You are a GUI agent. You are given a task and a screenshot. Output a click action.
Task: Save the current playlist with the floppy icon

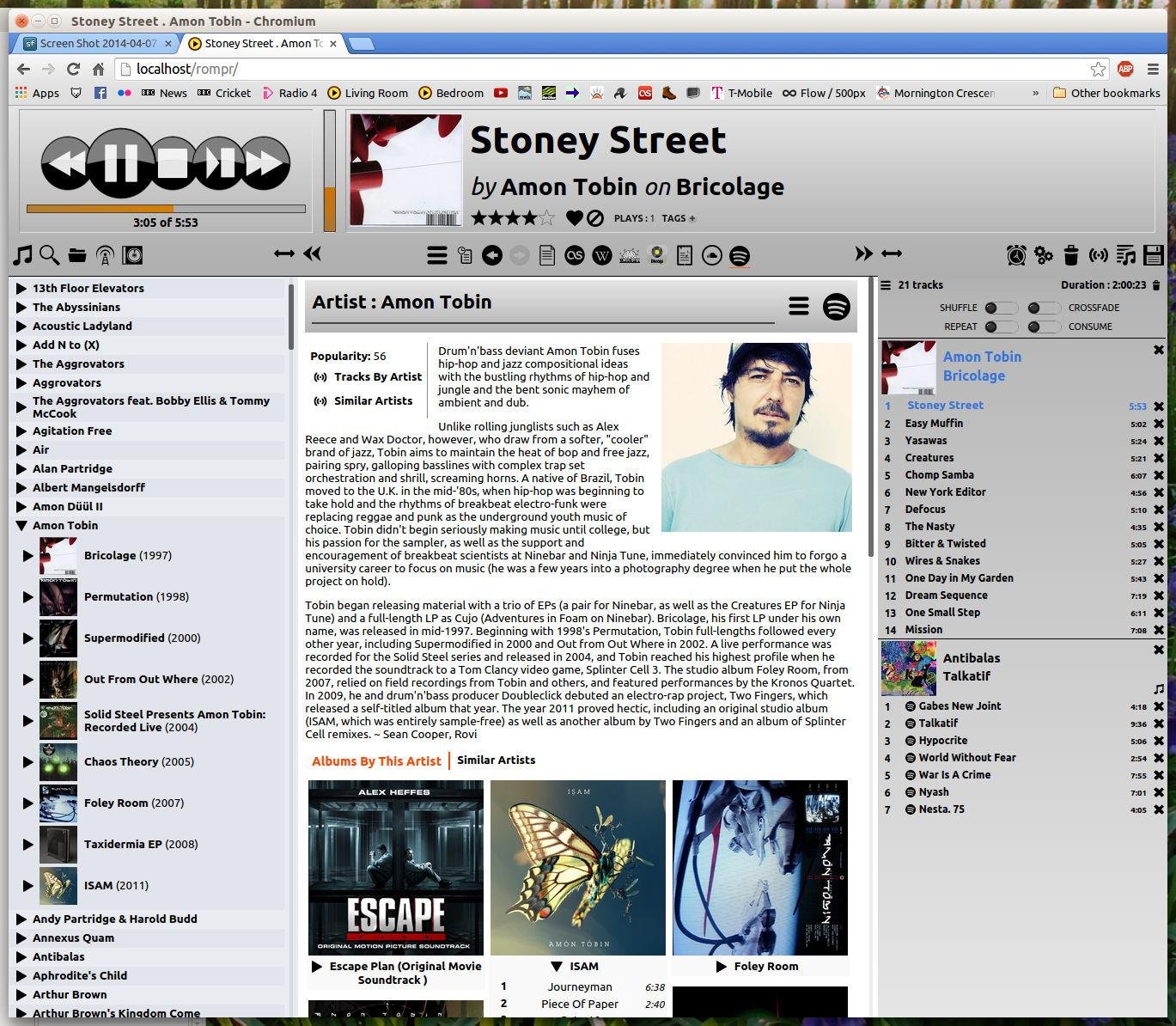point(1155,255)
